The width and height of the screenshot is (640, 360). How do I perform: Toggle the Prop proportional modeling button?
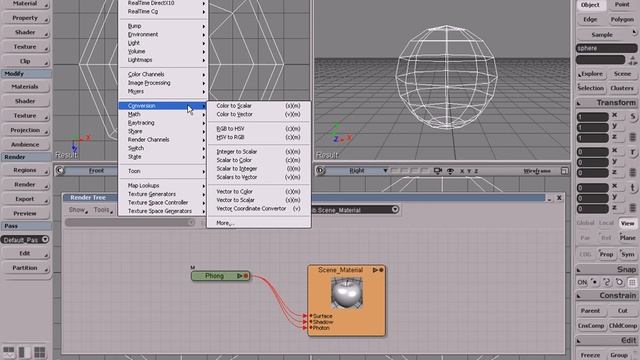607,254
